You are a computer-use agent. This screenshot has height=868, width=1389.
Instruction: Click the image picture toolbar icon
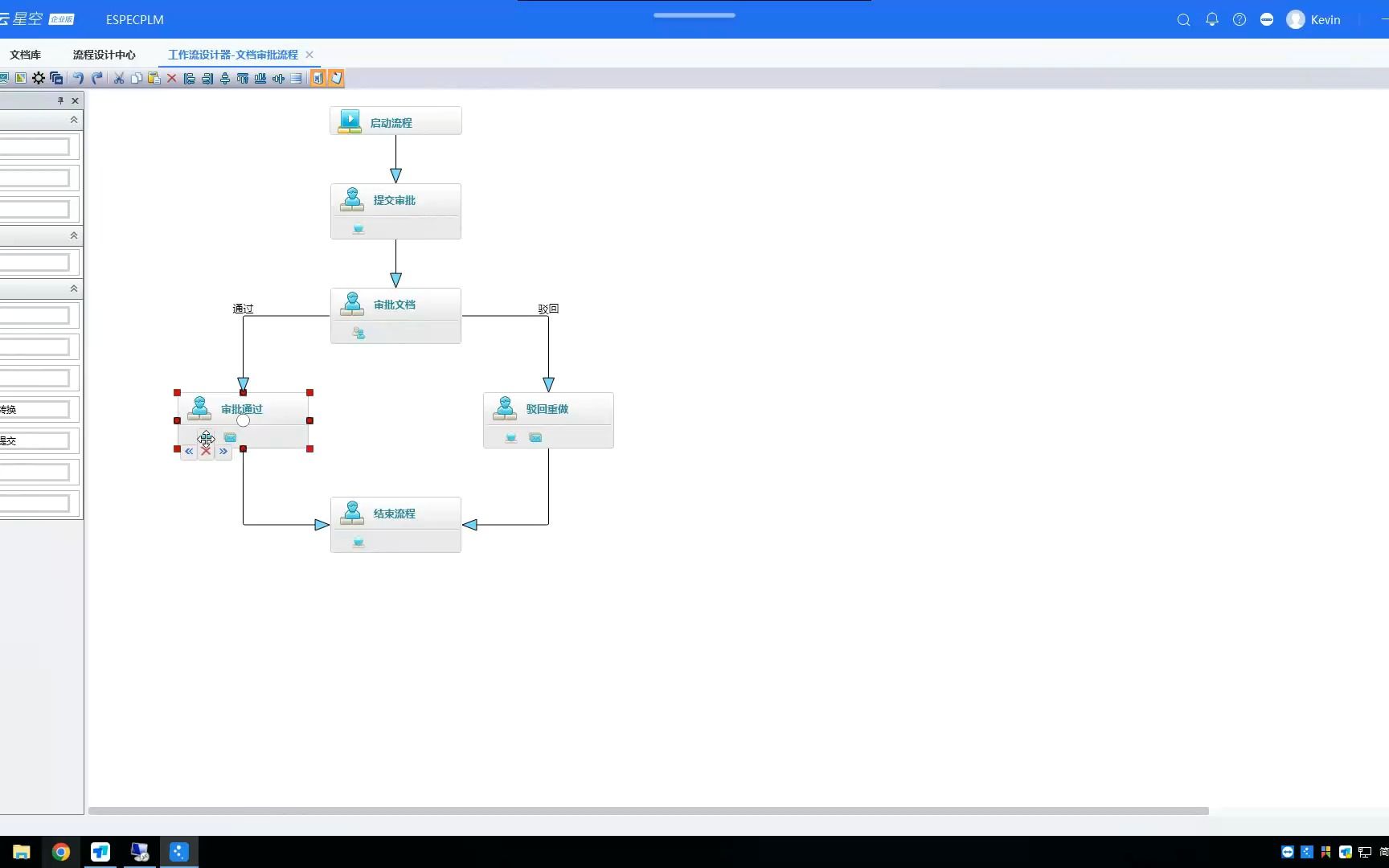[x=21, y=78]
